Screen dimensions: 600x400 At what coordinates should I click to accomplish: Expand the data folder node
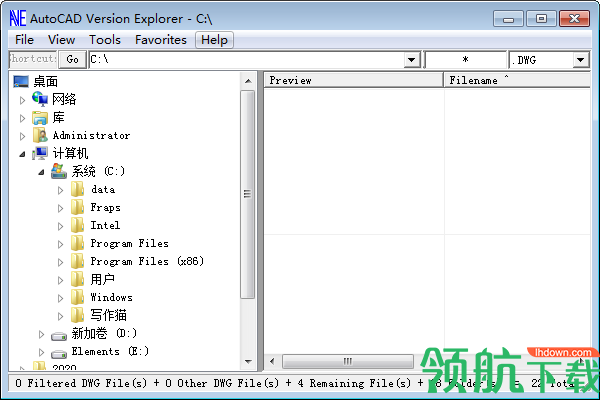60,190
